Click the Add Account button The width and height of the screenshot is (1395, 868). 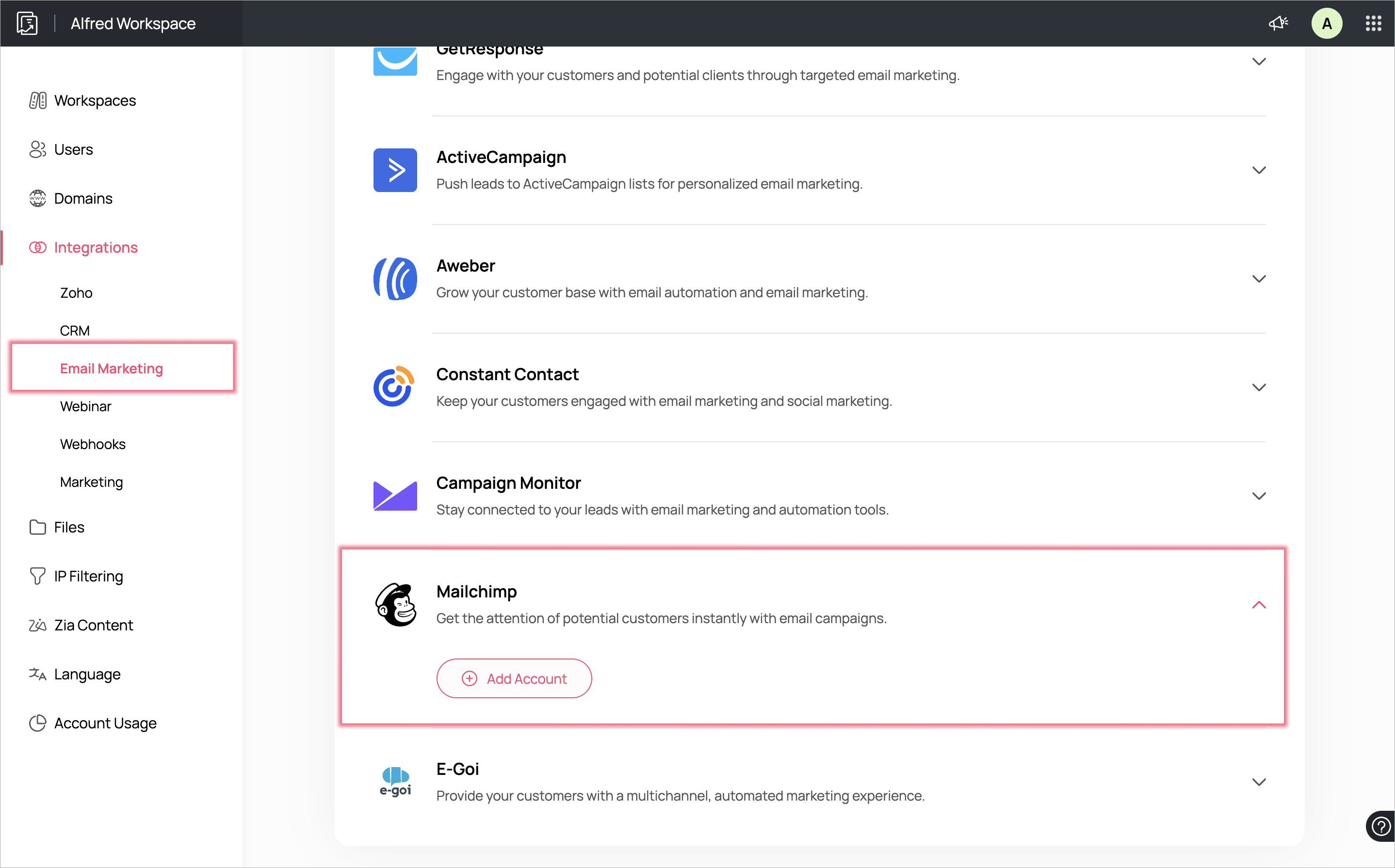click(514, 678)
